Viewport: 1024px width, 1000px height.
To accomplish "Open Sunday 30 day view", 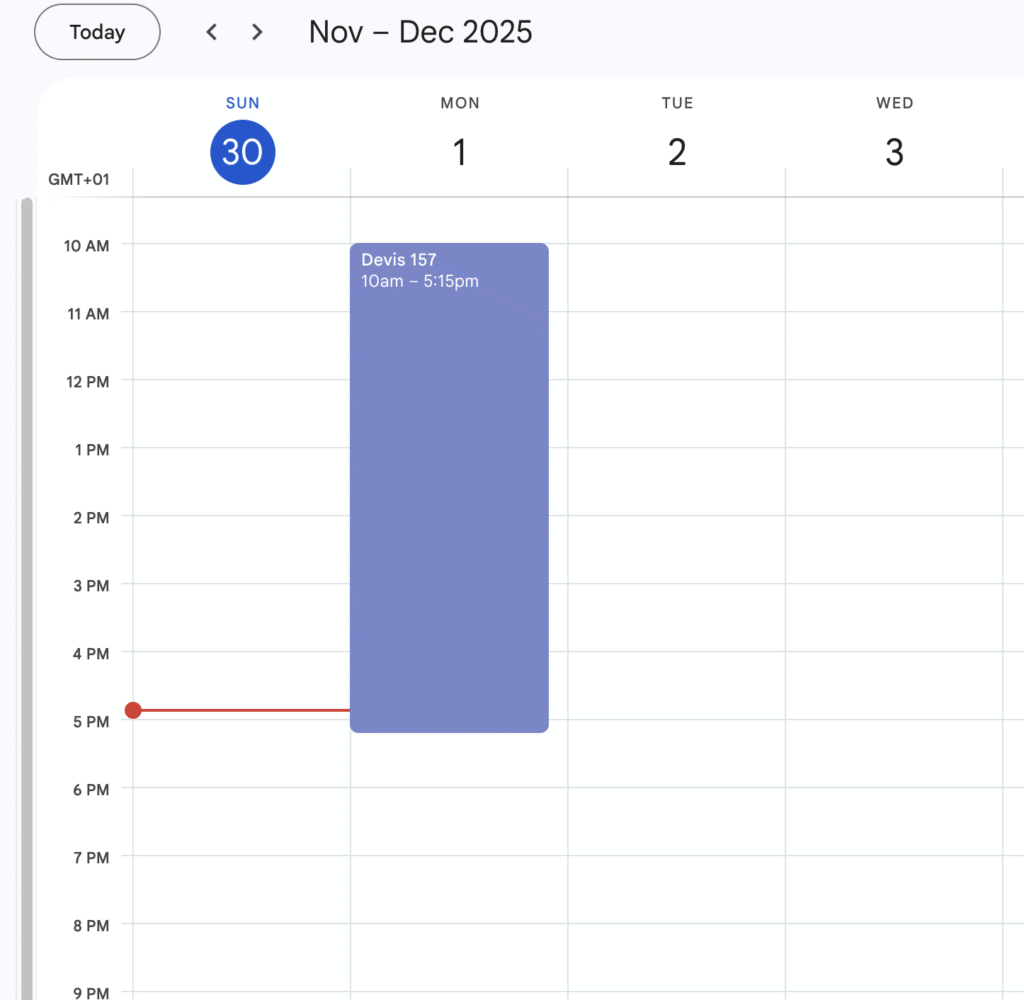I will click(242, 152).
